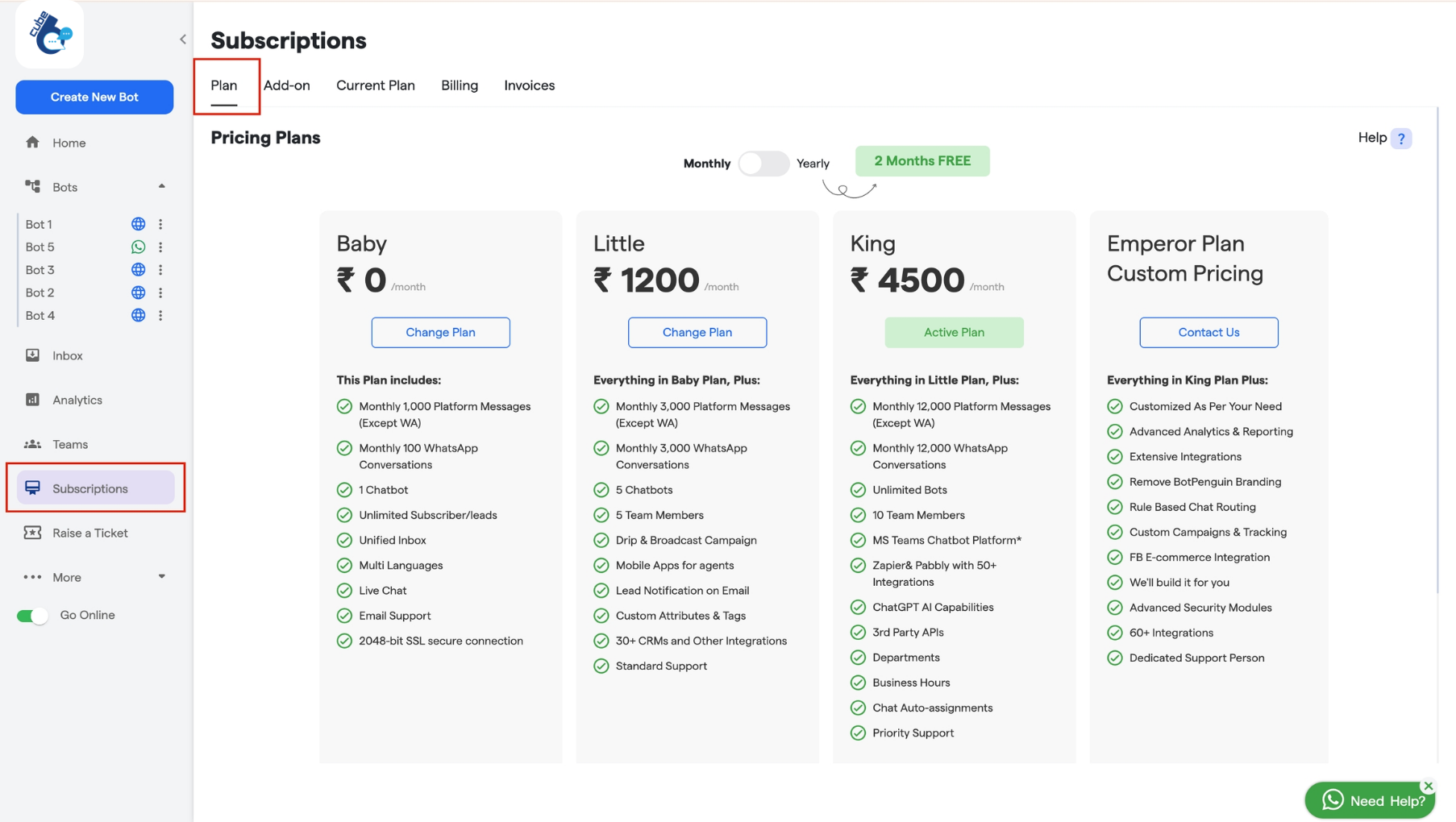Toggle the Go Online switch
Screen dimensions: 1456x822
click(x=31, y=614)
